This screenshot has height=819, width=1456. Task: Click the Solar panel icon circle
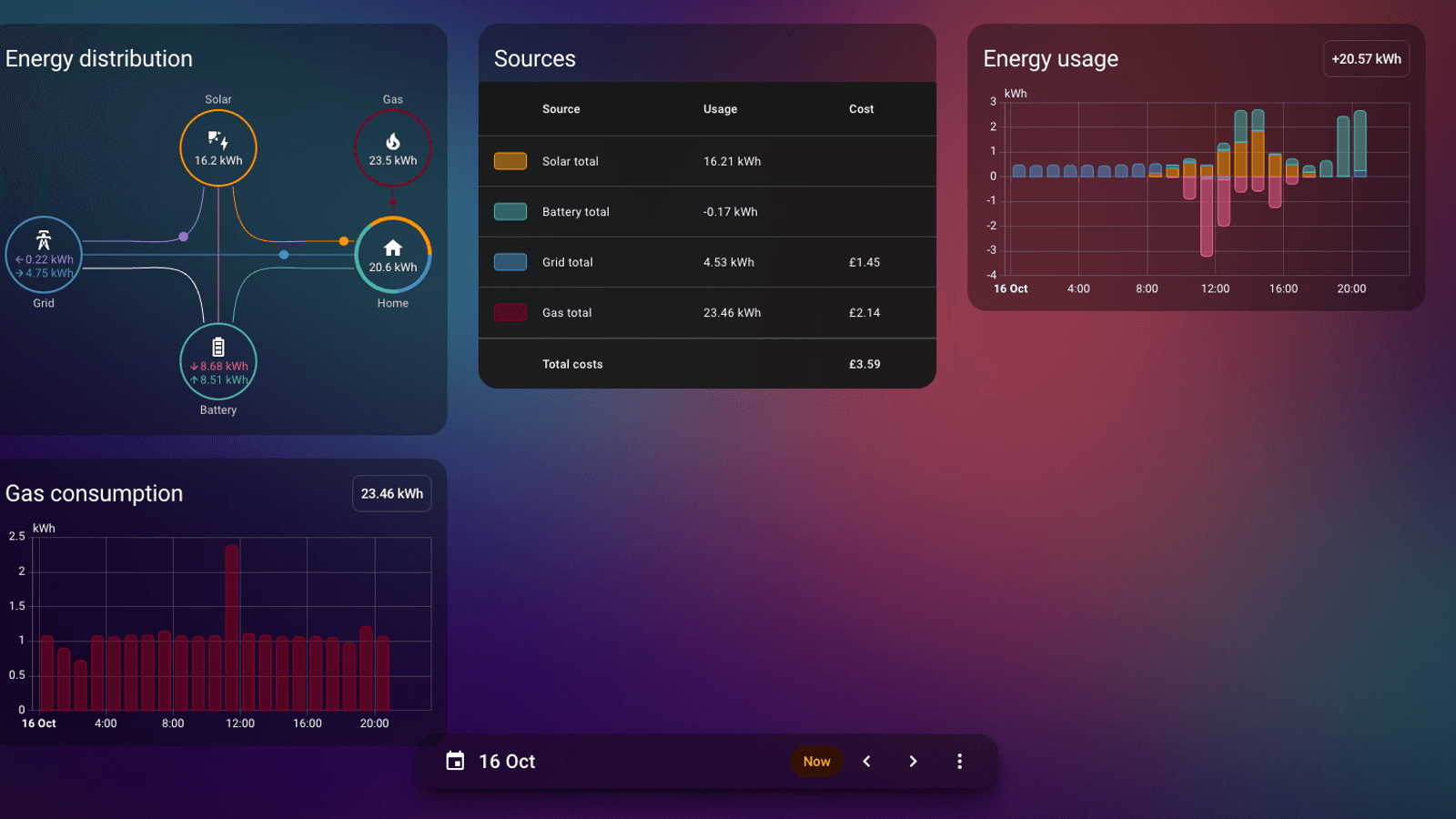tap(218, 147)
